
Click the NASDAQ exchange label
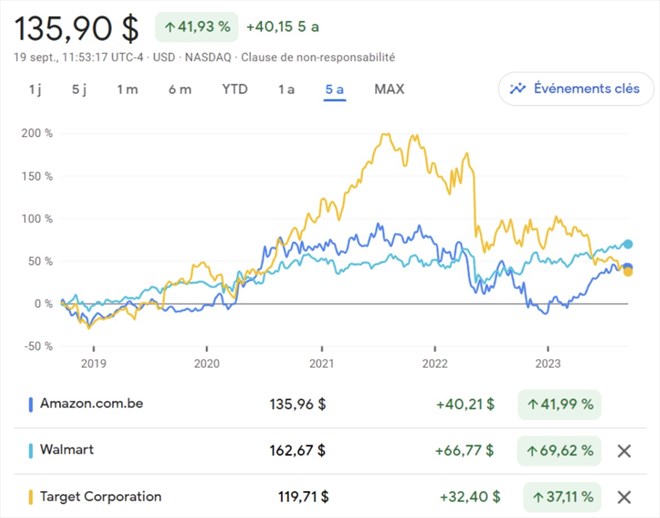pyautogui.click(x=208, y=57)
